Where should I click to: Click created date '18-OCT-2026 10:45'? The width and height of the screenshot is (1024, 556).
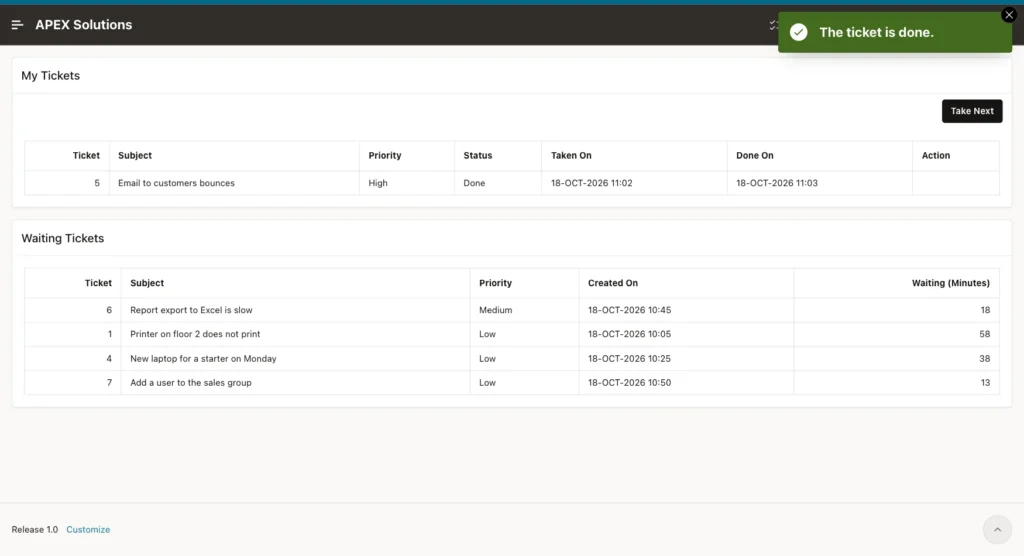tap(630, 310)
